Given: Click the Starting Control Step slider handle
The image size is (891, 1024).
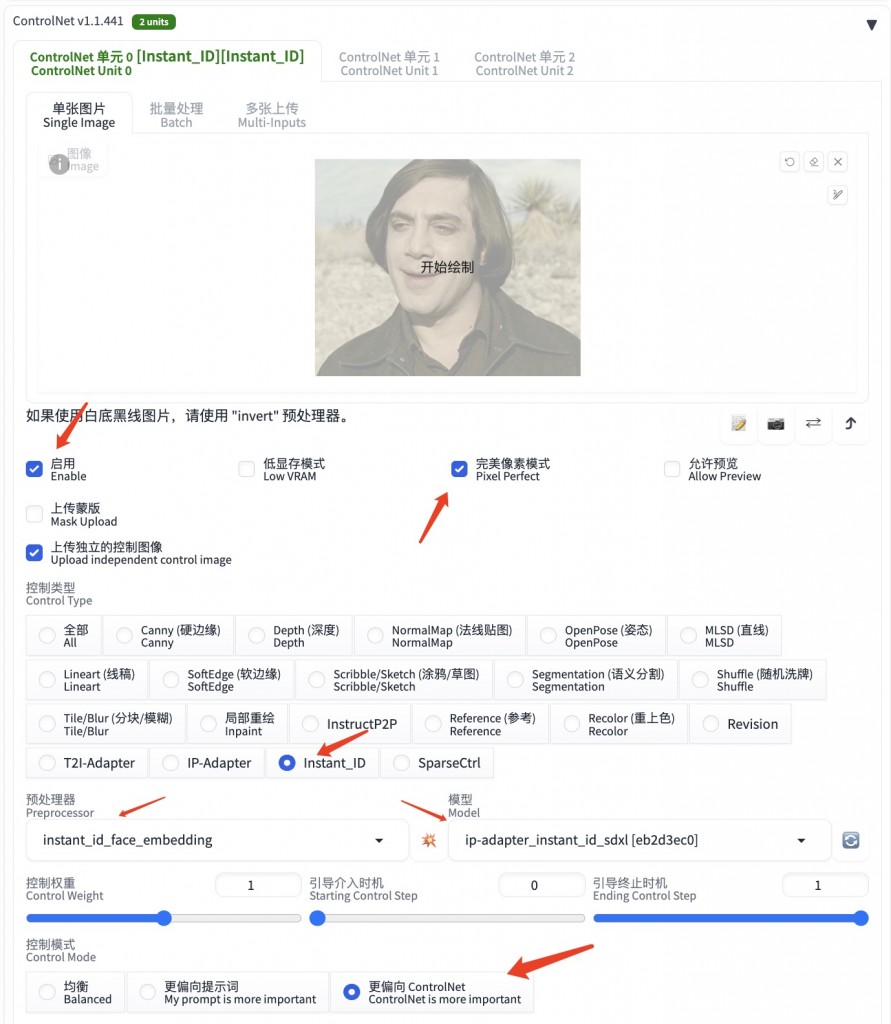Looking at the screenshot, I should (317, 918).
